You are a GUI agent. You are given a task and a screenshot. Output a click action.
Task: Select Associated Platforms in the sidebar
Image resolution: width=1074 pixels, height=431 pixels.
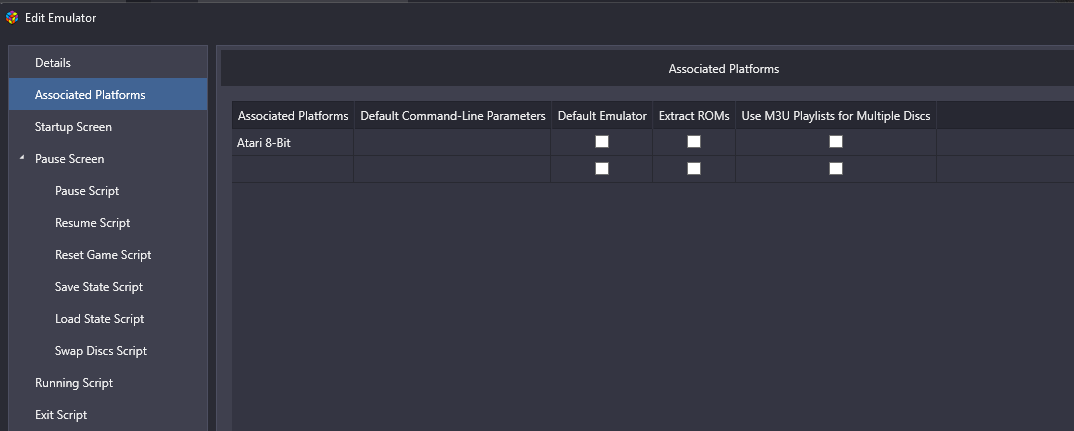(108, 95)
